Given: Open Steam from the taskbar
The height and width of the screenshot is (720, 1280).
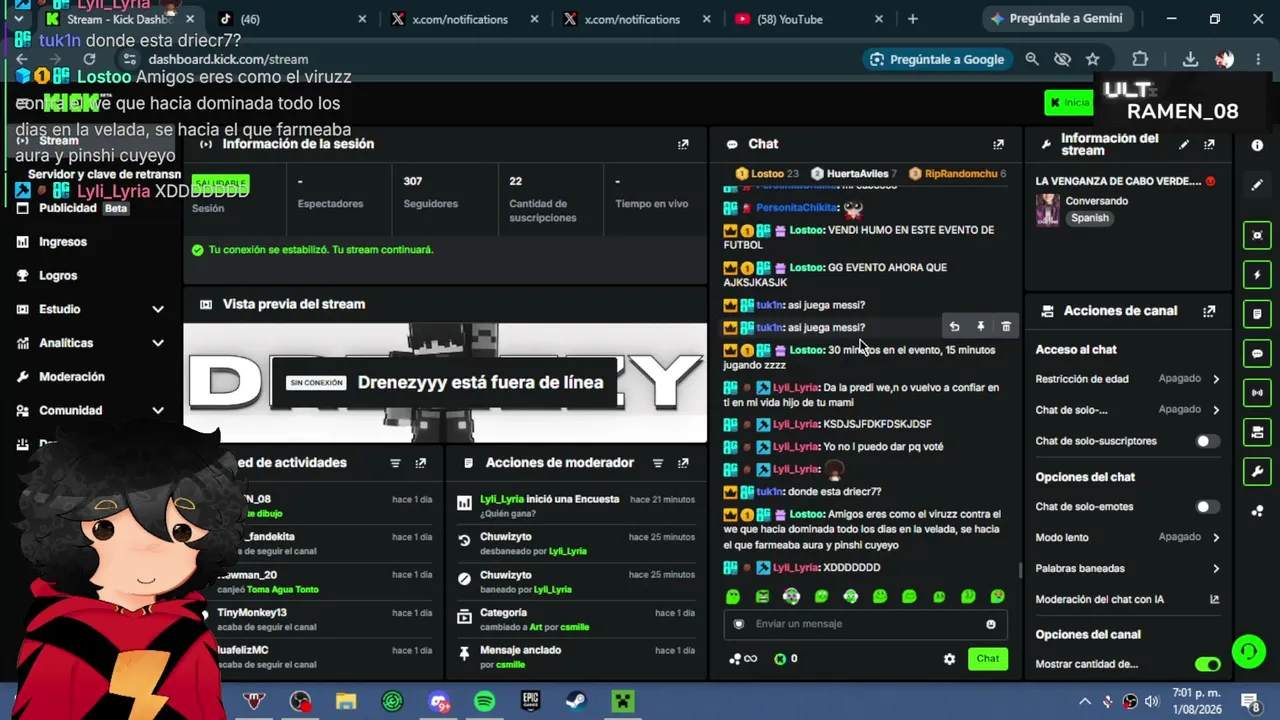Looking at the screenshot, I should (577, 701).
